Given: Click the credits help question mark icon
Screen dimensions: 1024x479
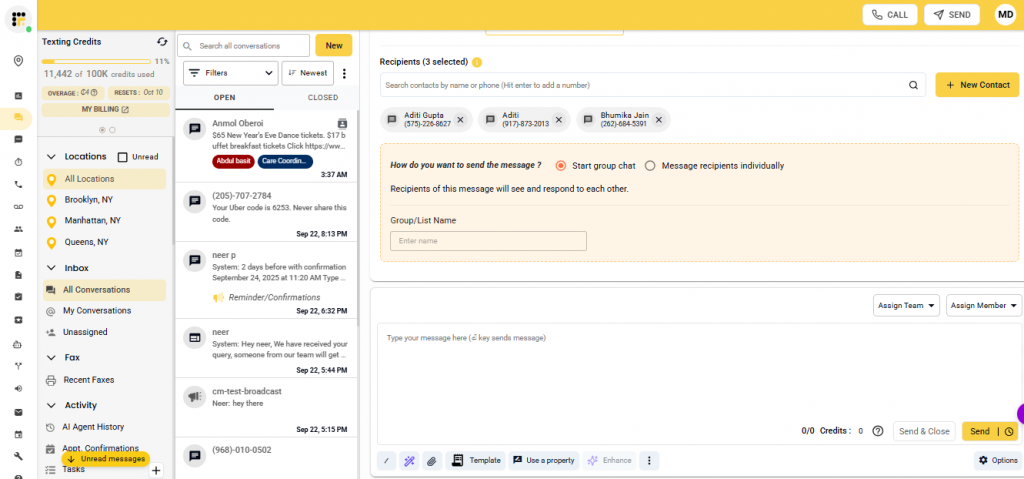Looking at the screenshot, I should (878, 431).
